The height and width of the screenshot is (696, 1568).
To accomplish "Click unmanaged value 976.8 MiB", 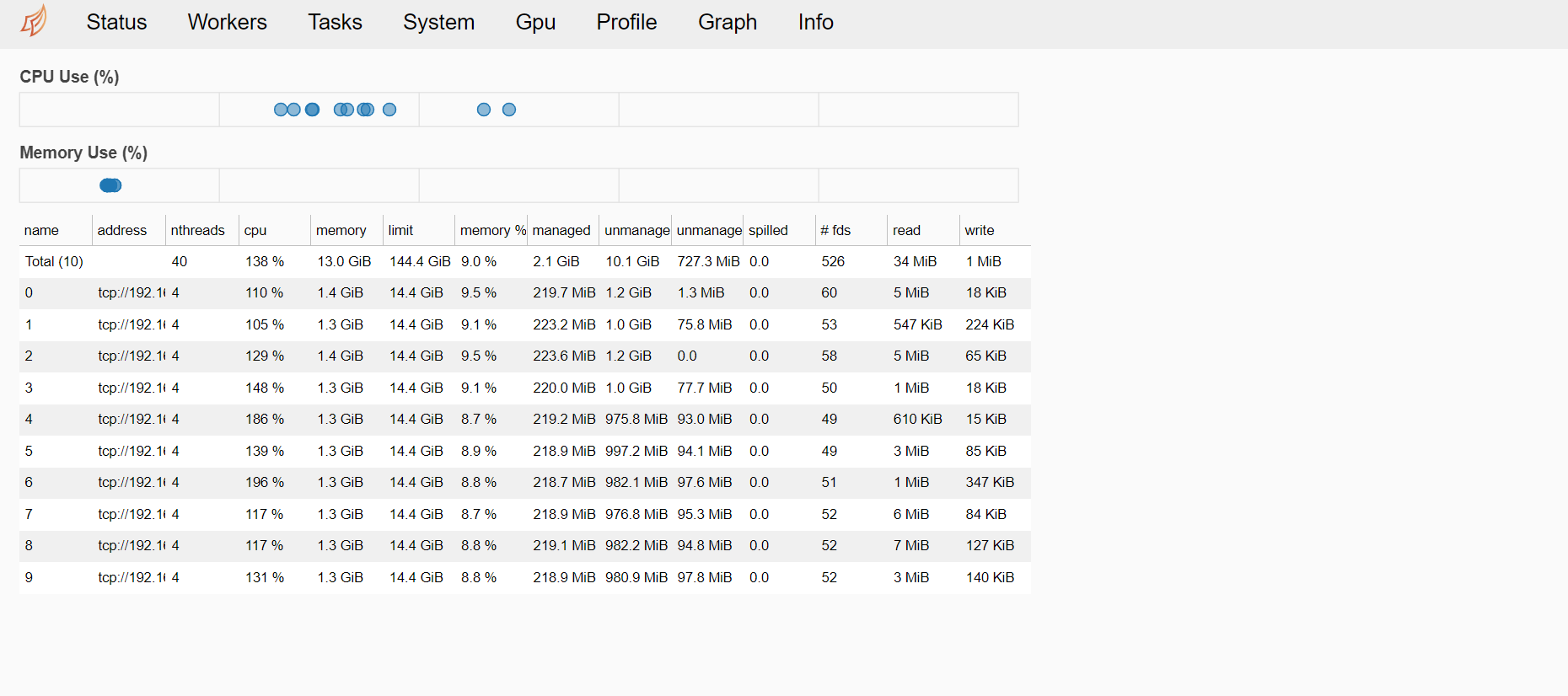I will click(636, 514).
